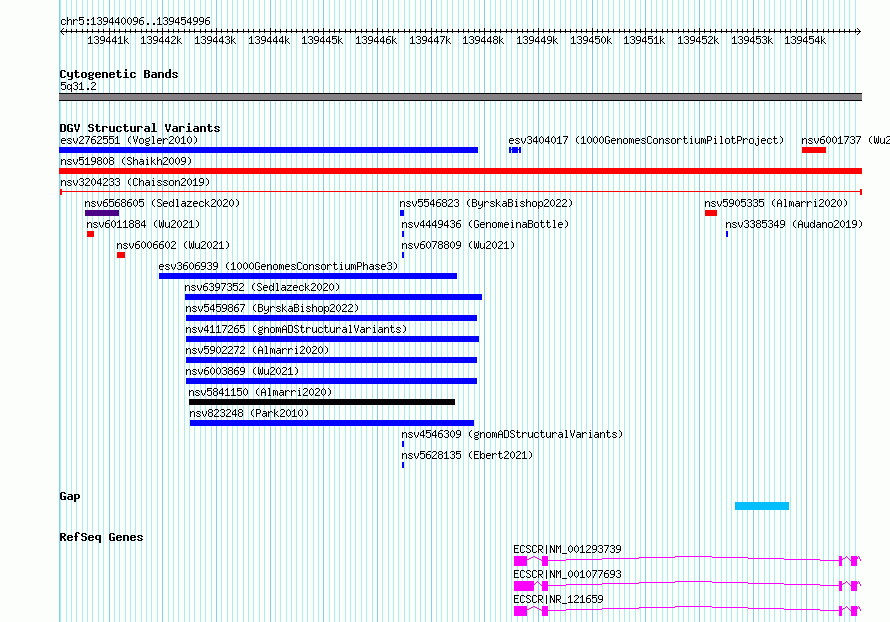
Task: Open the nsv5905335 (Almarri2020) label
Action: tap(776, 203)
